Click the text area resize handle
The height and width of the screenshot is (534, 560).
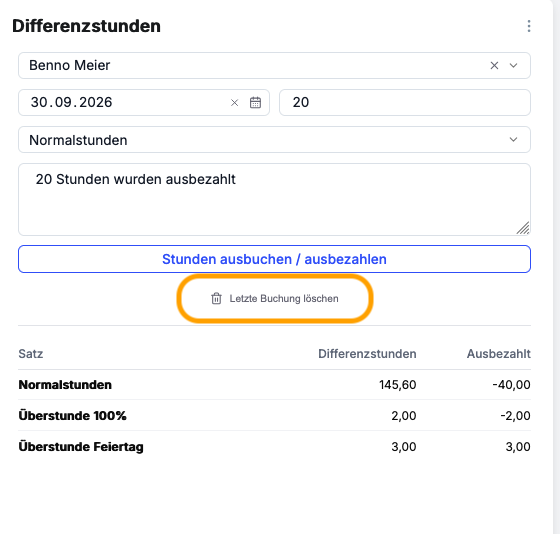pyautogui.click(x=523, y=228)
